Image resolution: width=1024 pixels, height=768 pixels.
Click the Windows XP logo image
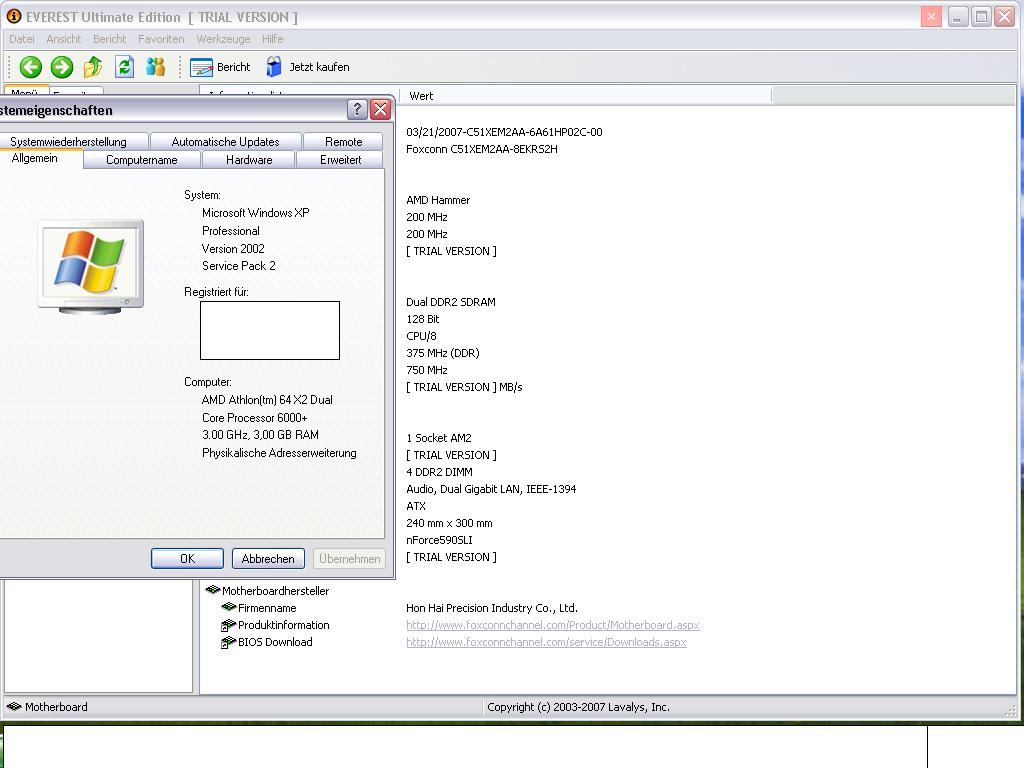[x=91, y=266]
